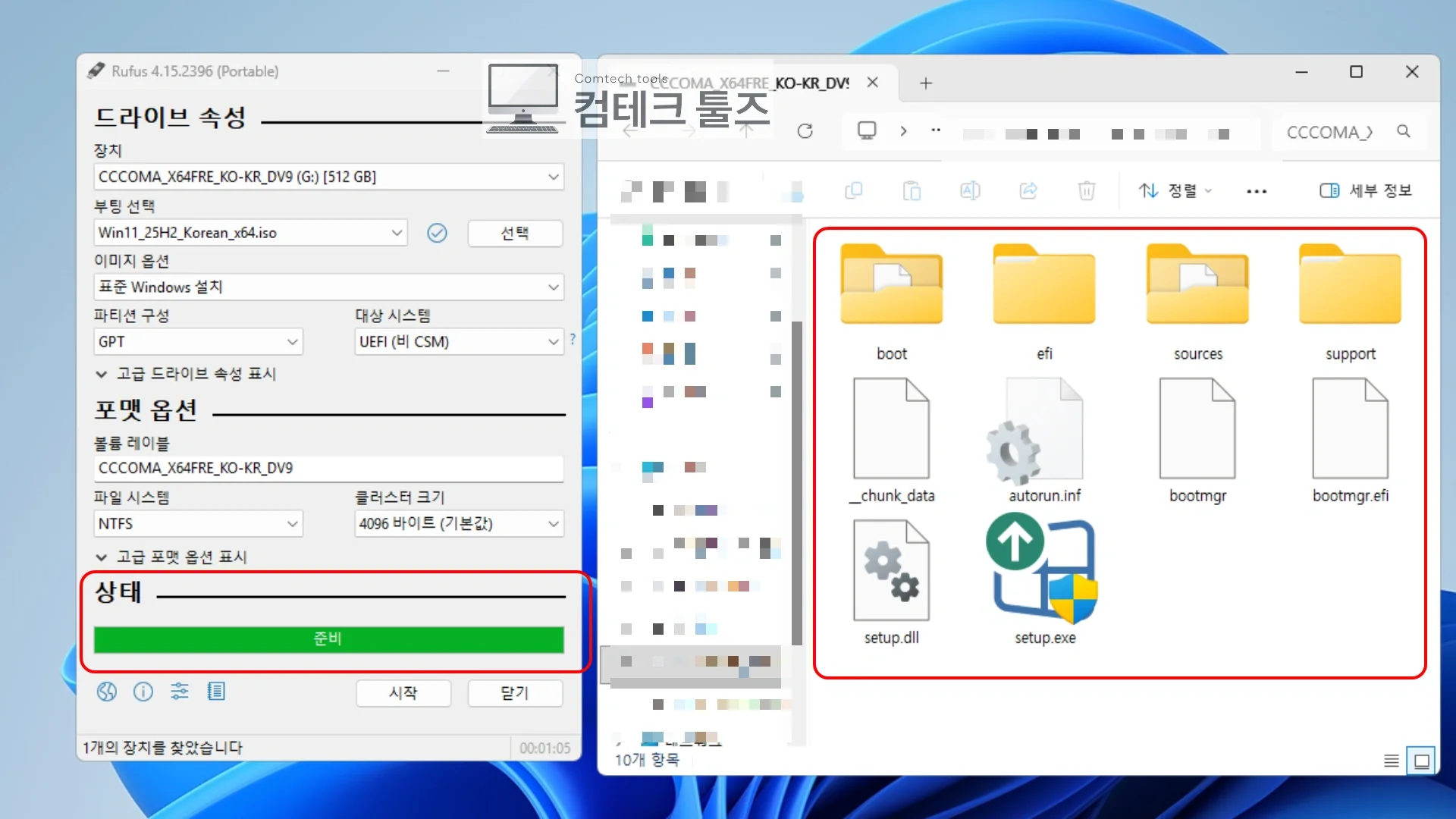
Task: Open Rufus language selection globe icon
Action: (x=107, y=692)
